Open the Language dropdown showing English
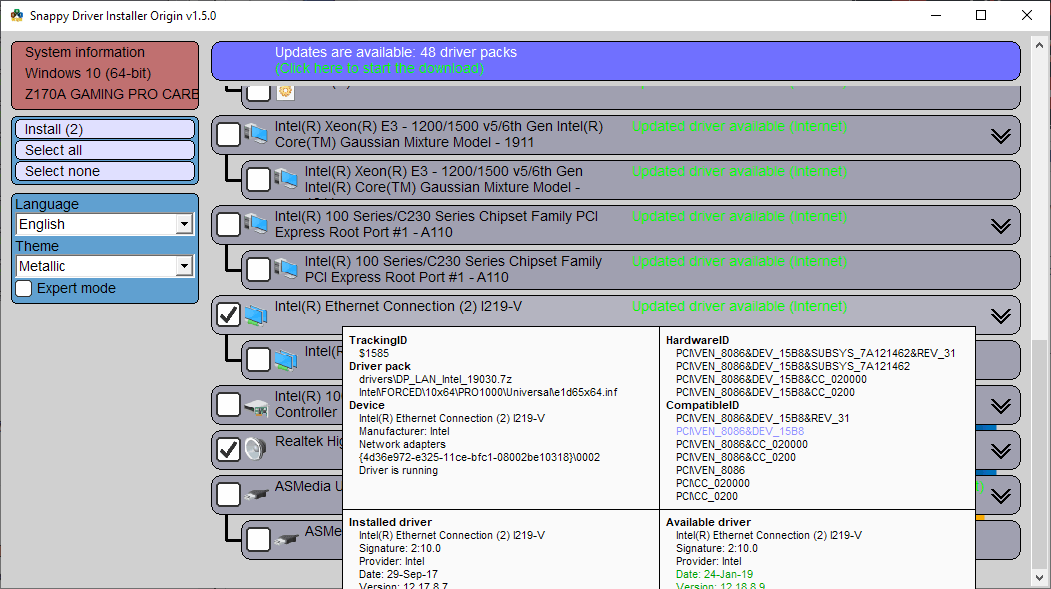Screen dimensions: 1051x589 coord(105,224)
